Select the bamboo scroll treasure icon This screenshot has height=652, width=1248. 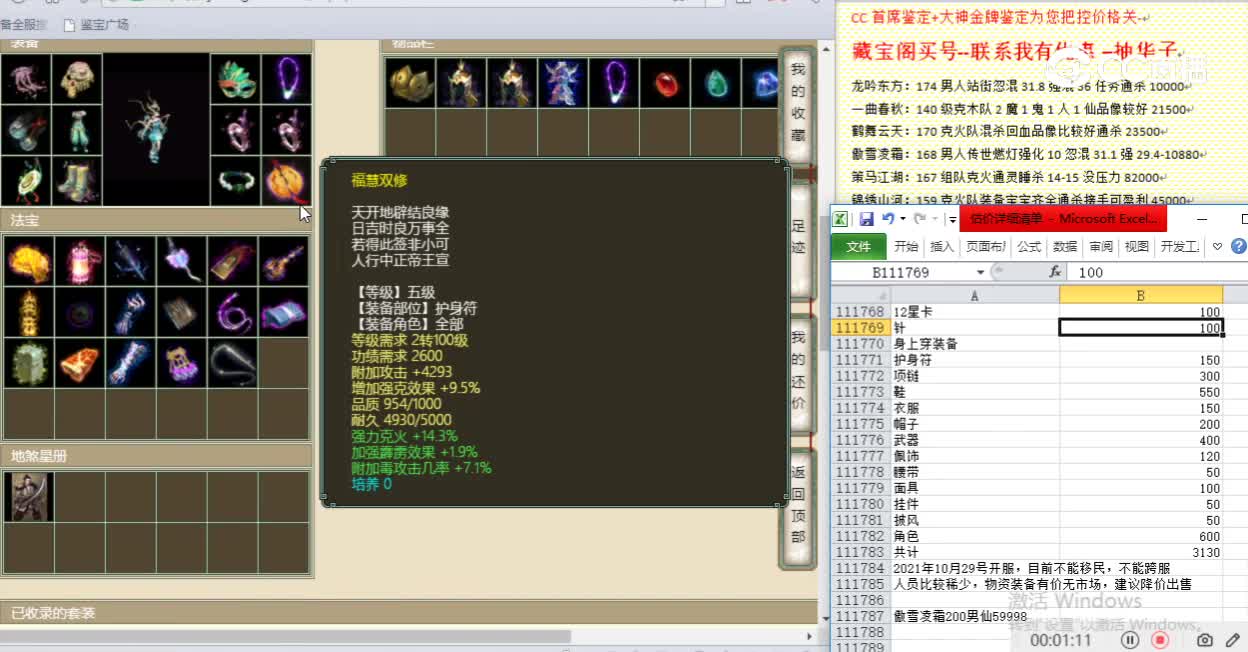click(181, 312)
